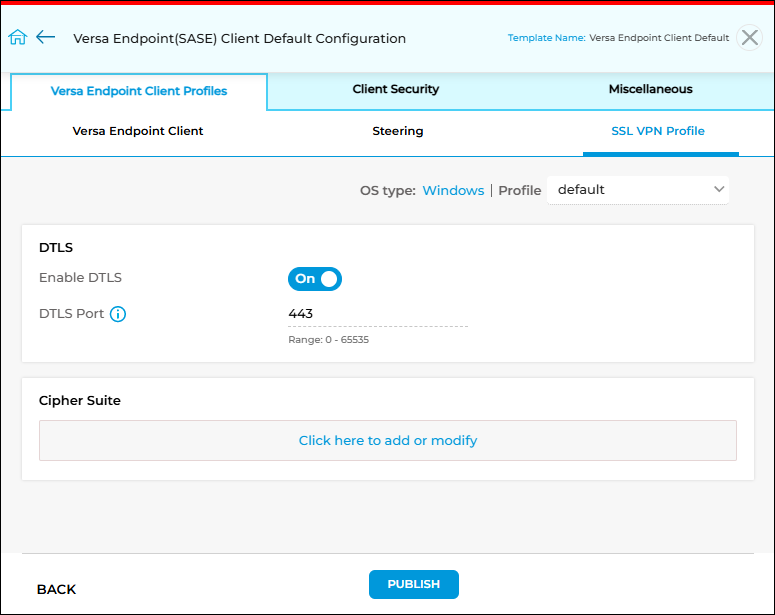Switch to Versa Endpoint Client Profiles tab
The height and width of the screenshot is (615, 775).
point(139,91)
